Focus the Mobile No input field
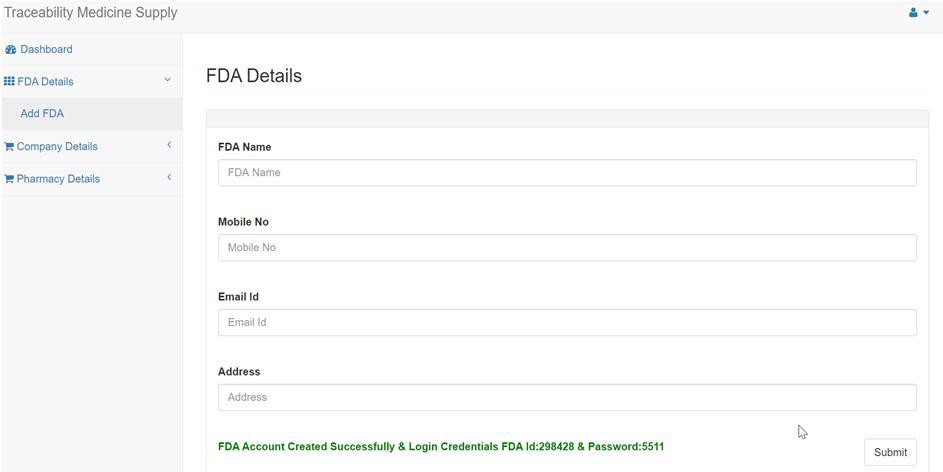The height and width of the screenshot is (472, 943). 567,248
